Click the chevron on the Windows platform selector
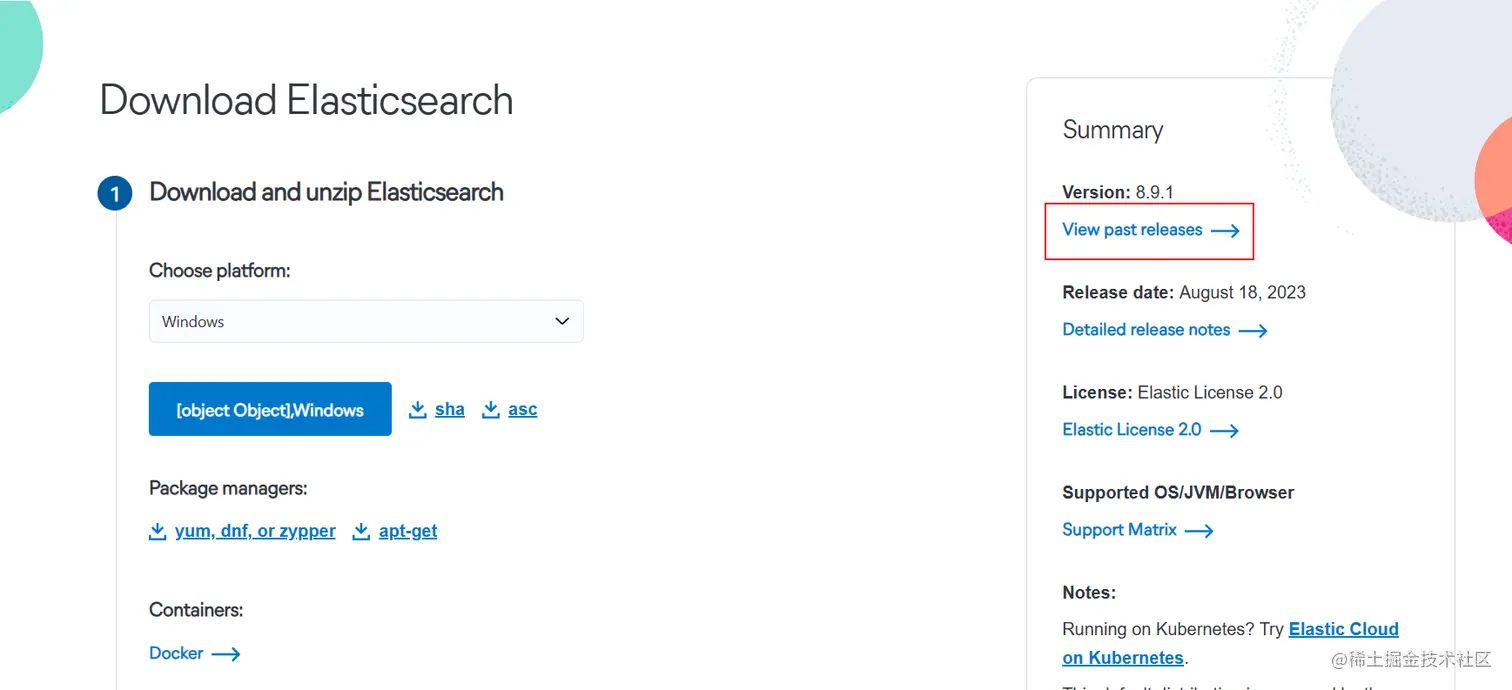Viewport: 1512px width, 690px height. pos(561,321)
